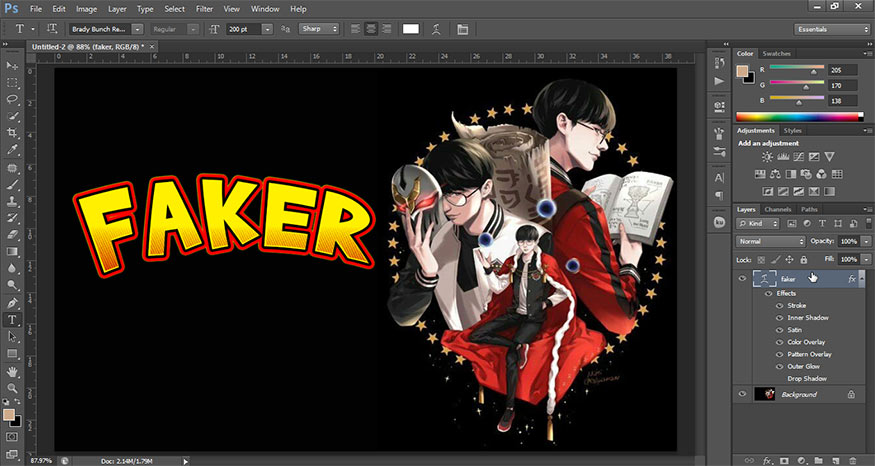Viewport: 875px width, 466px height.
Task: Right align the text
Action: coord(386,29)
